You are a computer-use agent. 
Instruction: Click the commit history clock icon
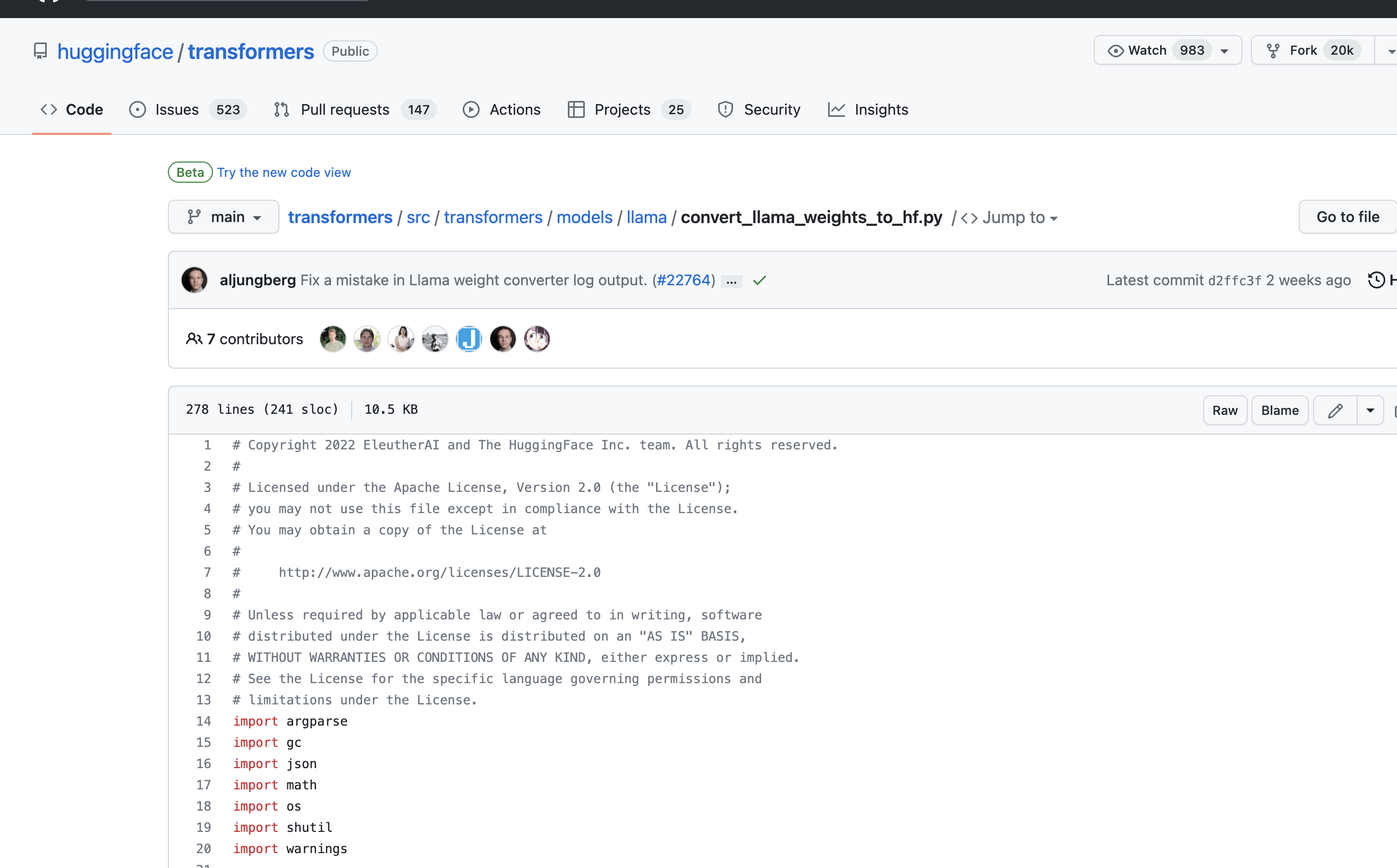[x=1376, y=280]
